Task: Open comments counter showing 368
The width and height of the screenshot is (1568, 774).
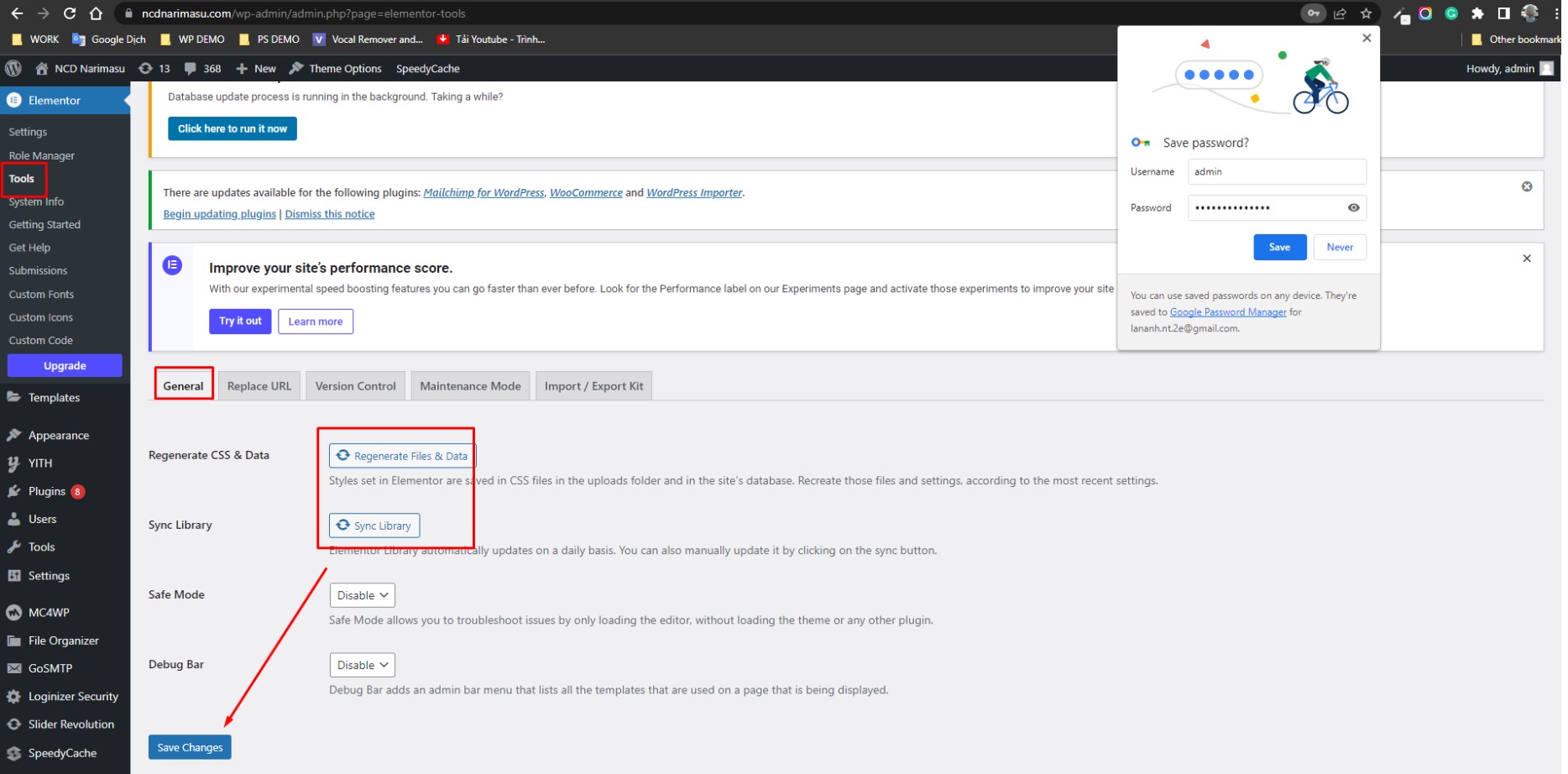Action: coord(203,69)
